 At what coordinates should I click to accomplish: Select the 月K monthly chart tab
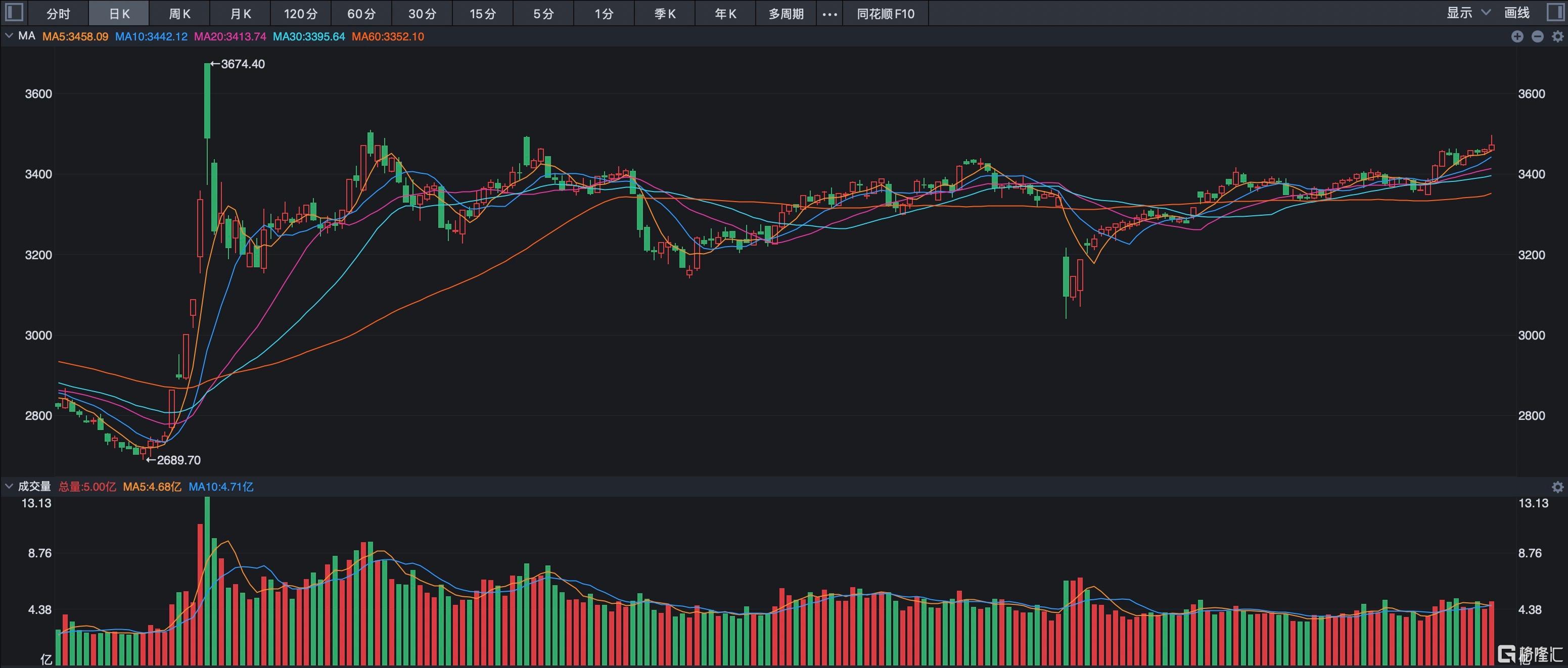tap(241, 13)
